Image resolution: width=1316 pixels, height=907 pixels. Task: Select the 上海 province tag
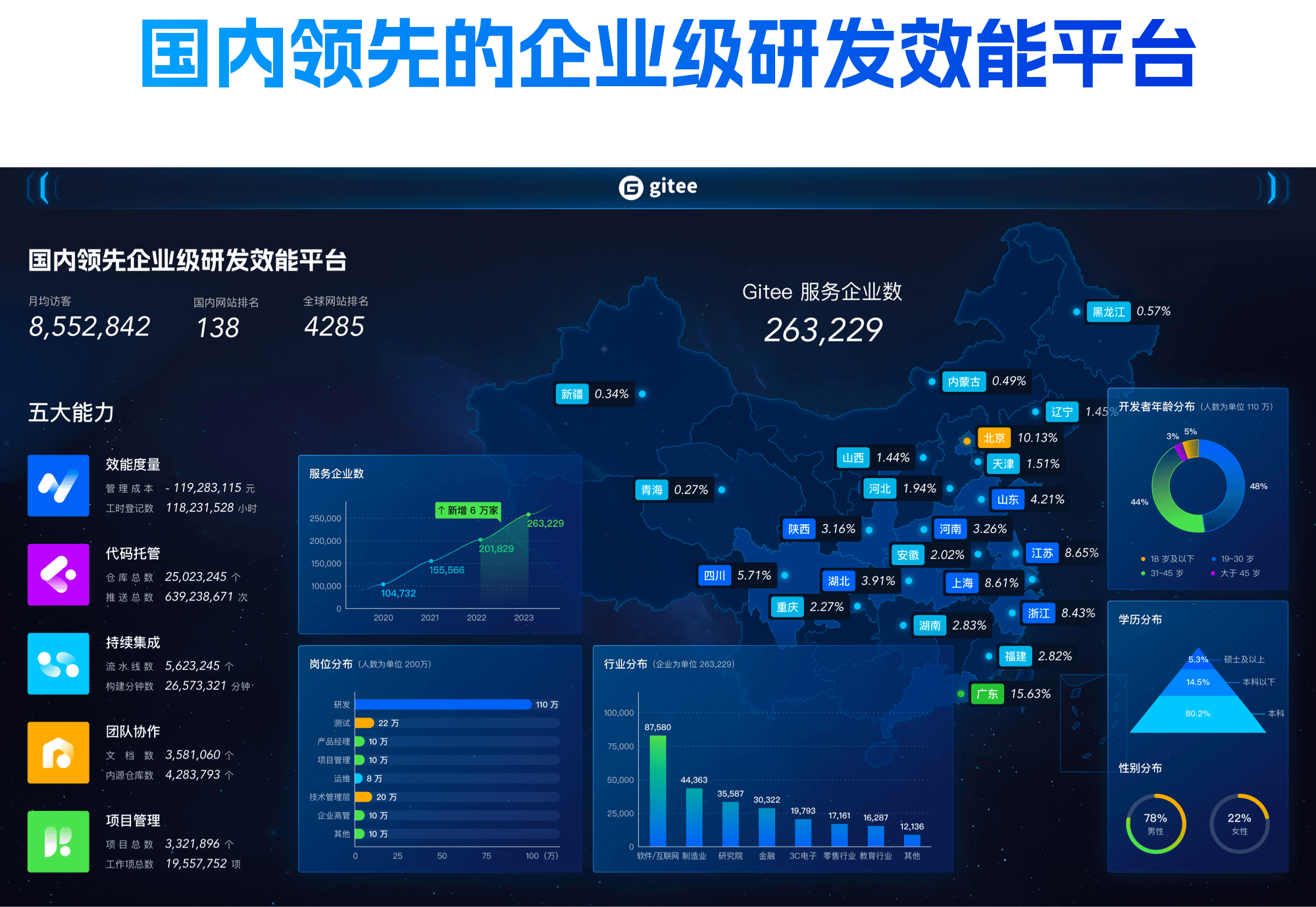click(962, 583)
